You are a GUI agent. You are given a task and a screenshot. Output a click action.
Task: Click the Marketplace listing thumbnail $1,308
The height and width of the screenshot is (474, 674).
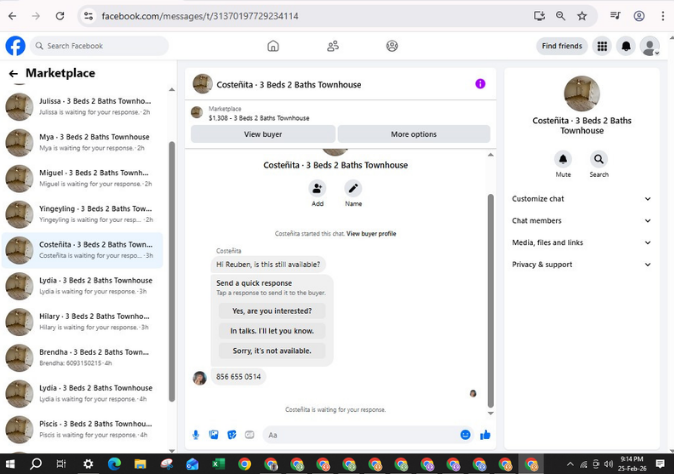tap(197, 113)
